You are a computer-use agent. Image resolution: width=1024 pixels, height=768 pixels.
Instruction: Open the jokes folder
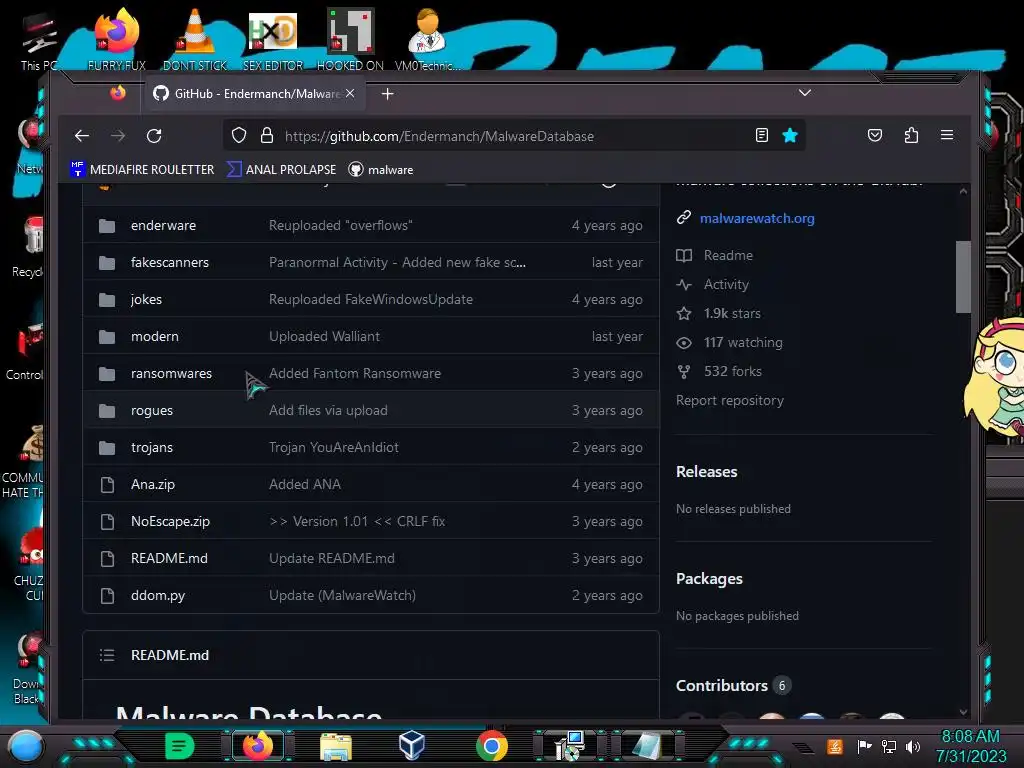[146, 299]
